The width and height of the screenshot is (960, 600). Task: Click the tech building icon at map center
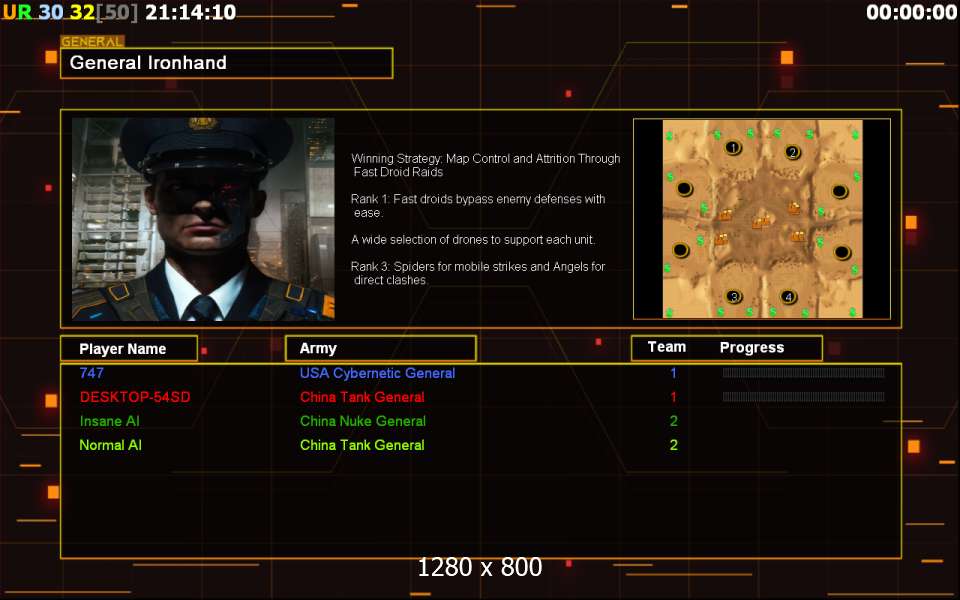click(x=761, y=222)
